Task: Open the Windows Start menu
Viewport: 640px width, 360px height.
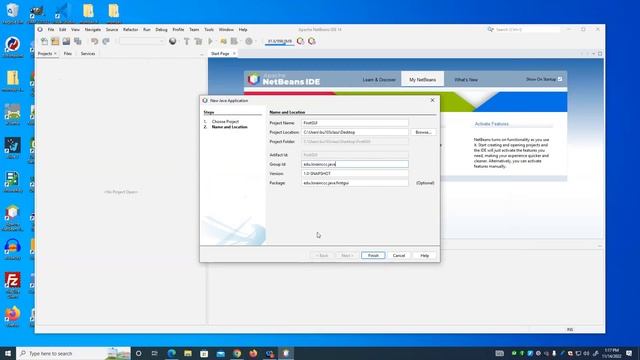Action: (8, 353)
